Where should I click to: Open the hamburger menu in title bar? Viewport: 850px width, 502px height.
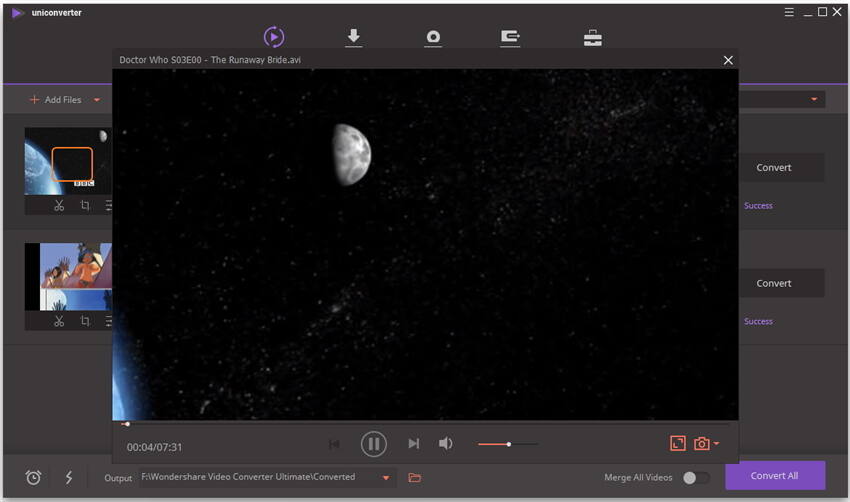coord(789,12)
